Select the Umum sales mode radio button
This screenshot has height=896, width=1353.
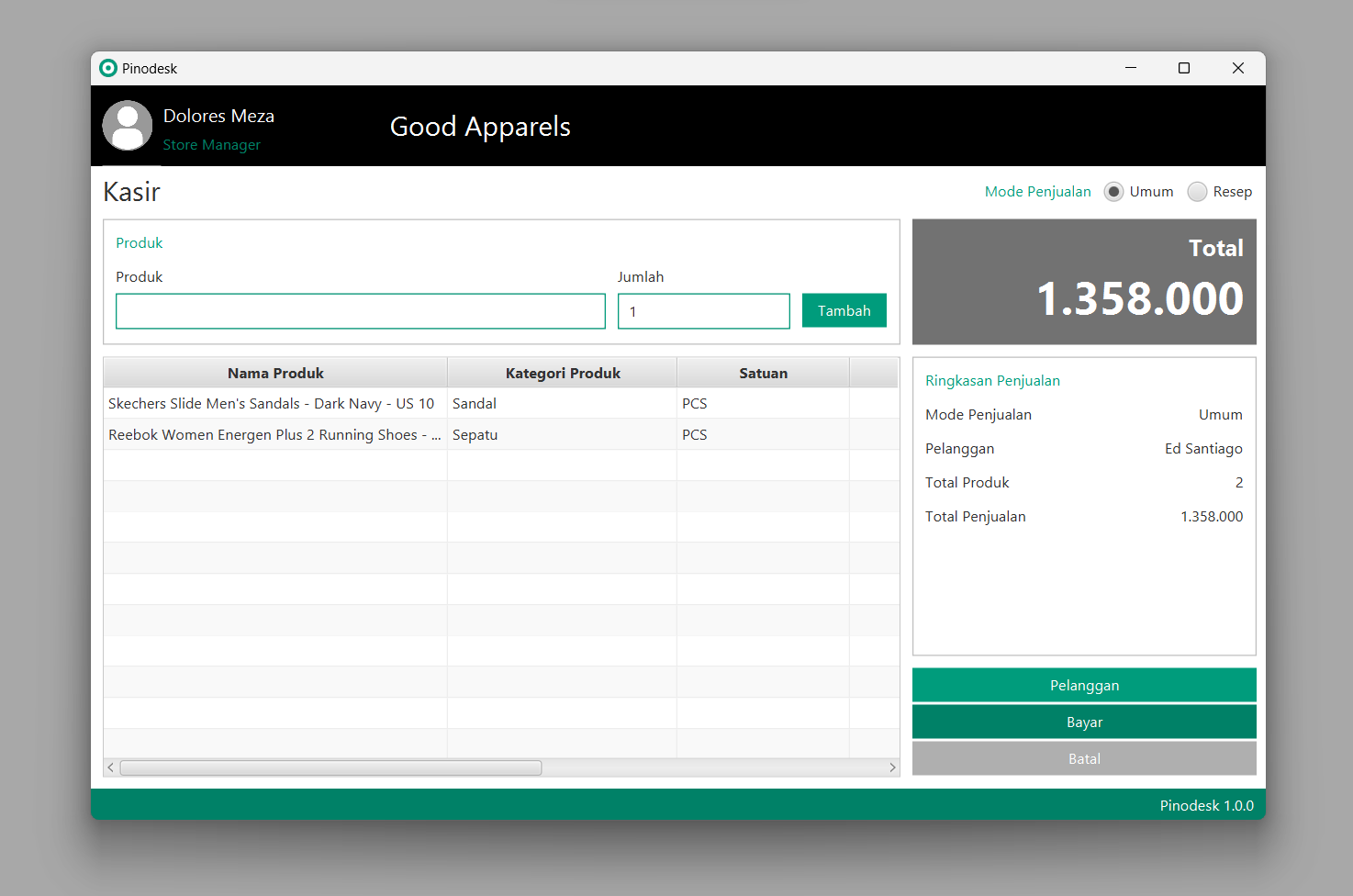(1113, 192)
